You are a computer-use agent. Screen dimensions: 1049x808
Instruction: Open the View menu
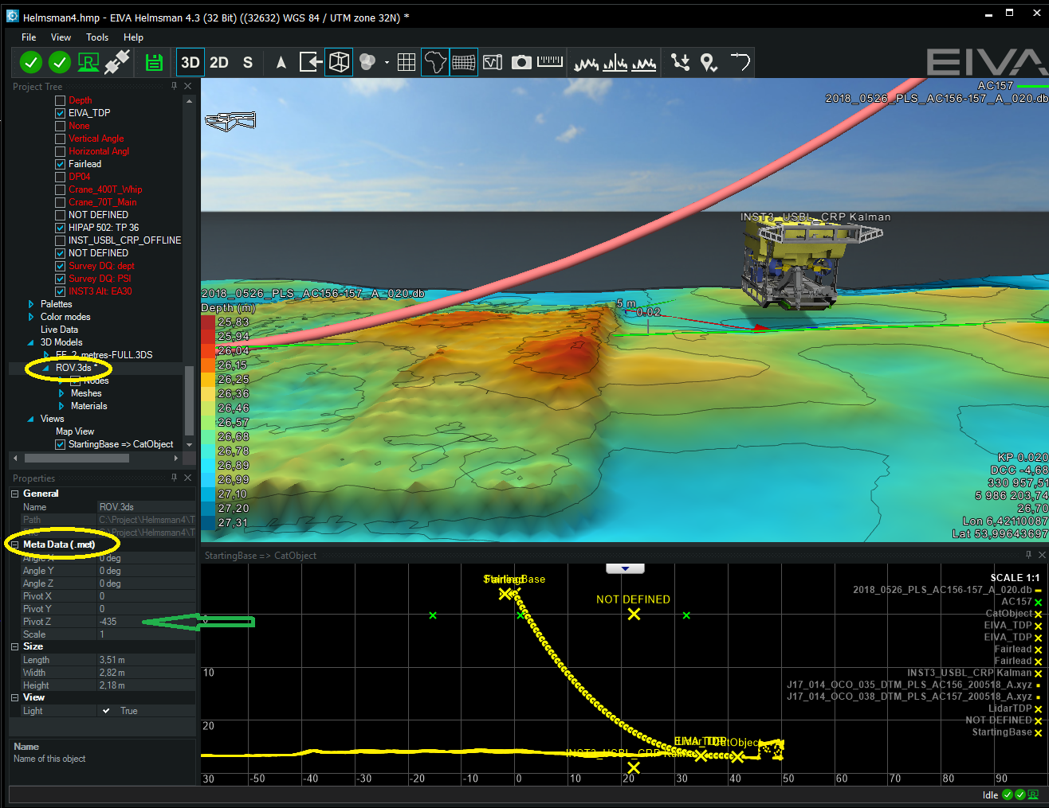pos(61,37)
